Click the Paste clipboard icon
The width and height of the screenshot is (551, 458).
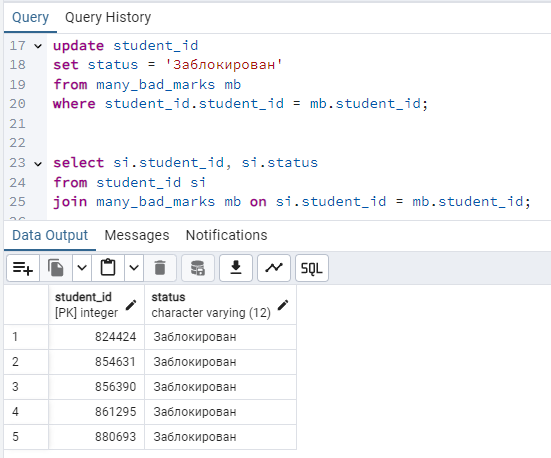tap(108, 268)
